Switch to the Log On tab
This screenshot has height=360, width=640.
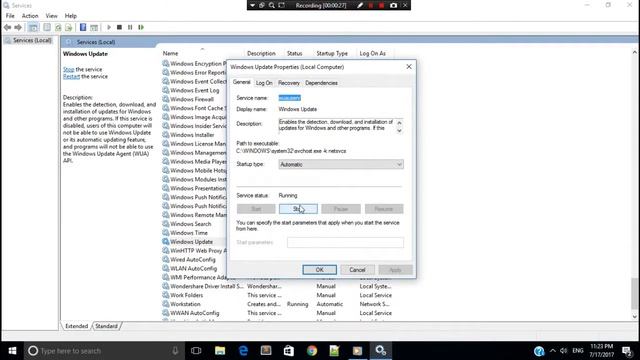[x=264, y=83]
